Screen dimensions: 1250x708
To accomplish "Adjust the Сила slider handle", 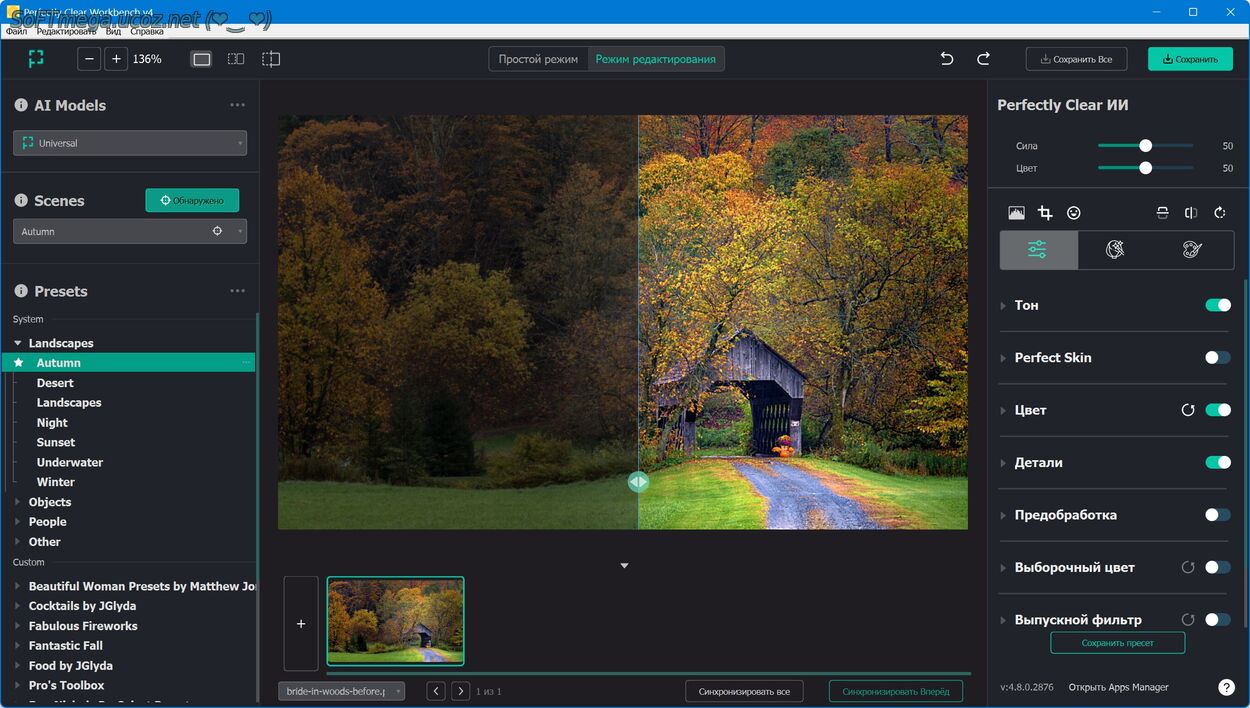I will tap(1145, 146).
